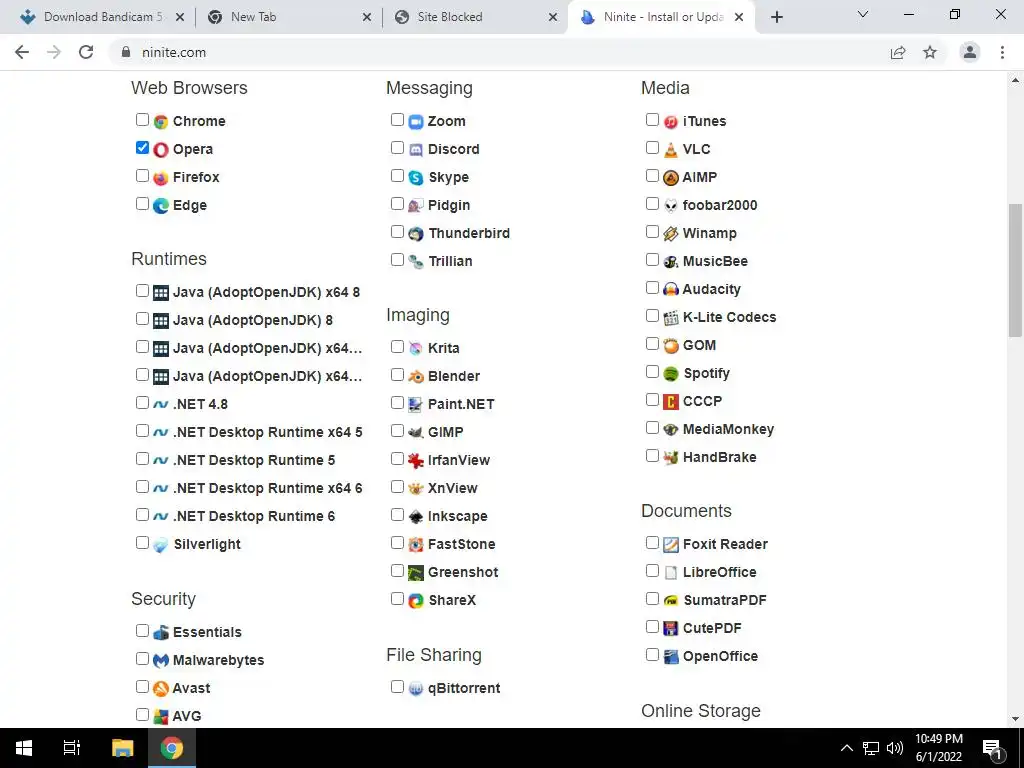This screenshot has height=768, width=1024.
Task: Click the Audacity headphones icon
Action: (x=671, y=289)
